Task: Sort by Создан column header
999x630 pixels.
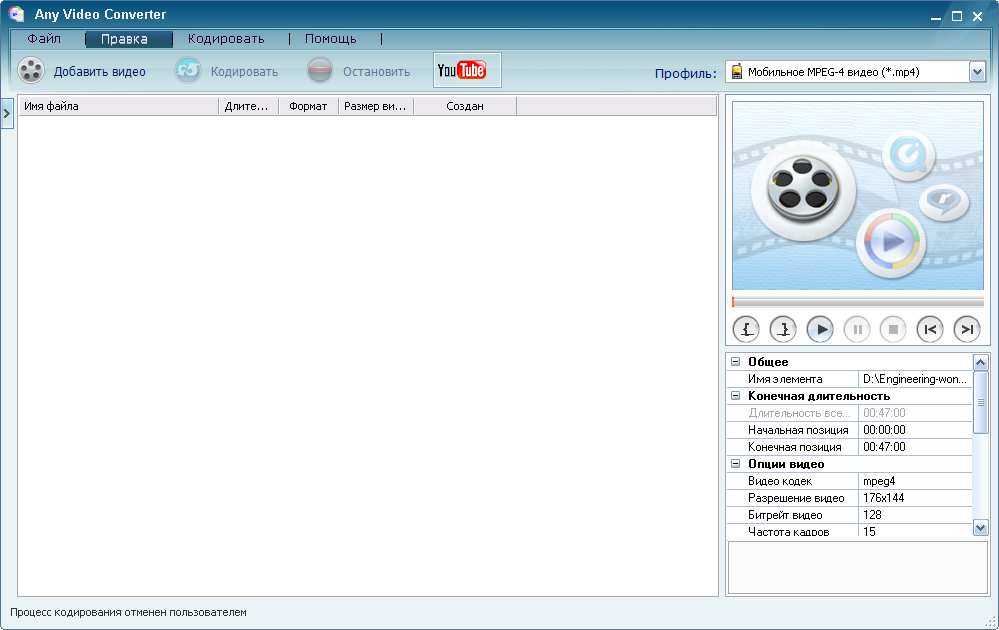Action: click(x=465, y=106)
